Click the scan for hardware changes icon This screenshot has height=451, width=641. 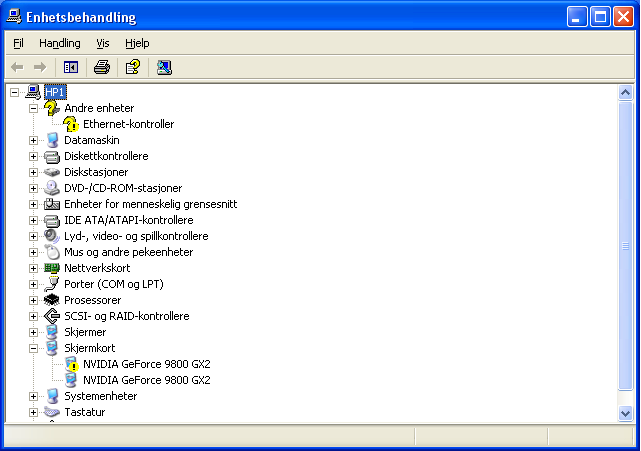tap(164, 67)
